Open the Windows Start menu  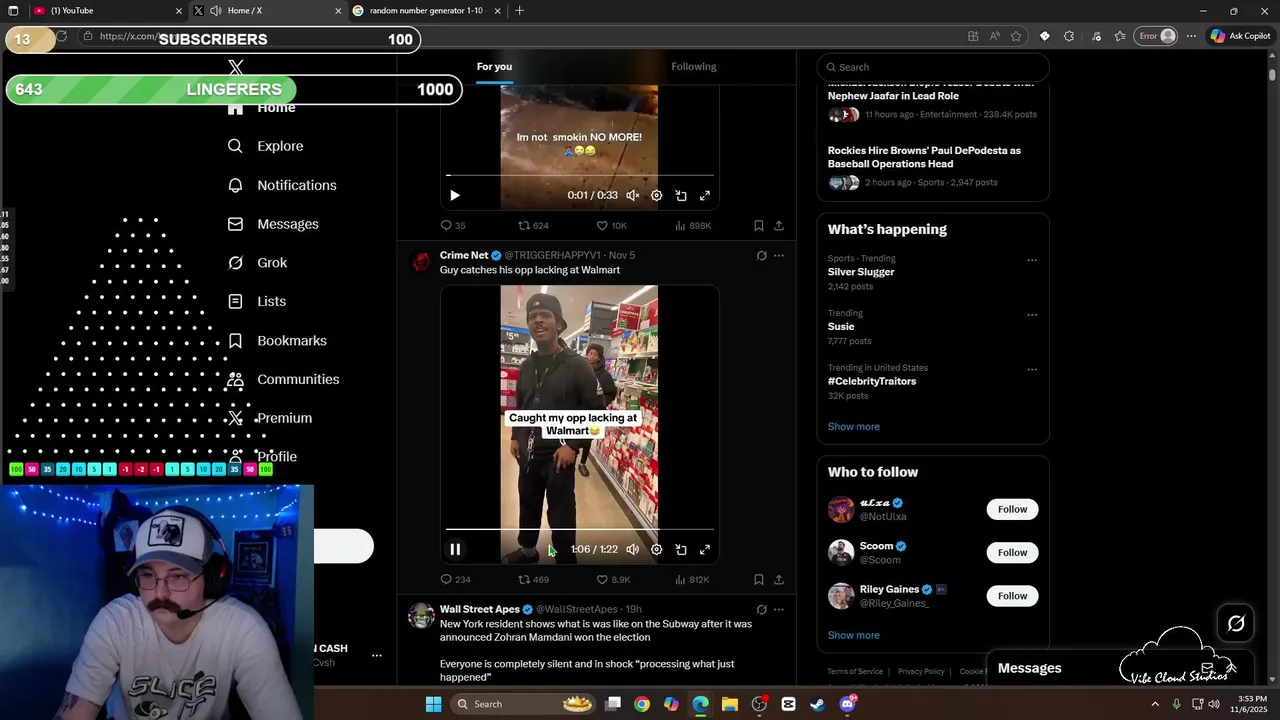pos(433,704)
